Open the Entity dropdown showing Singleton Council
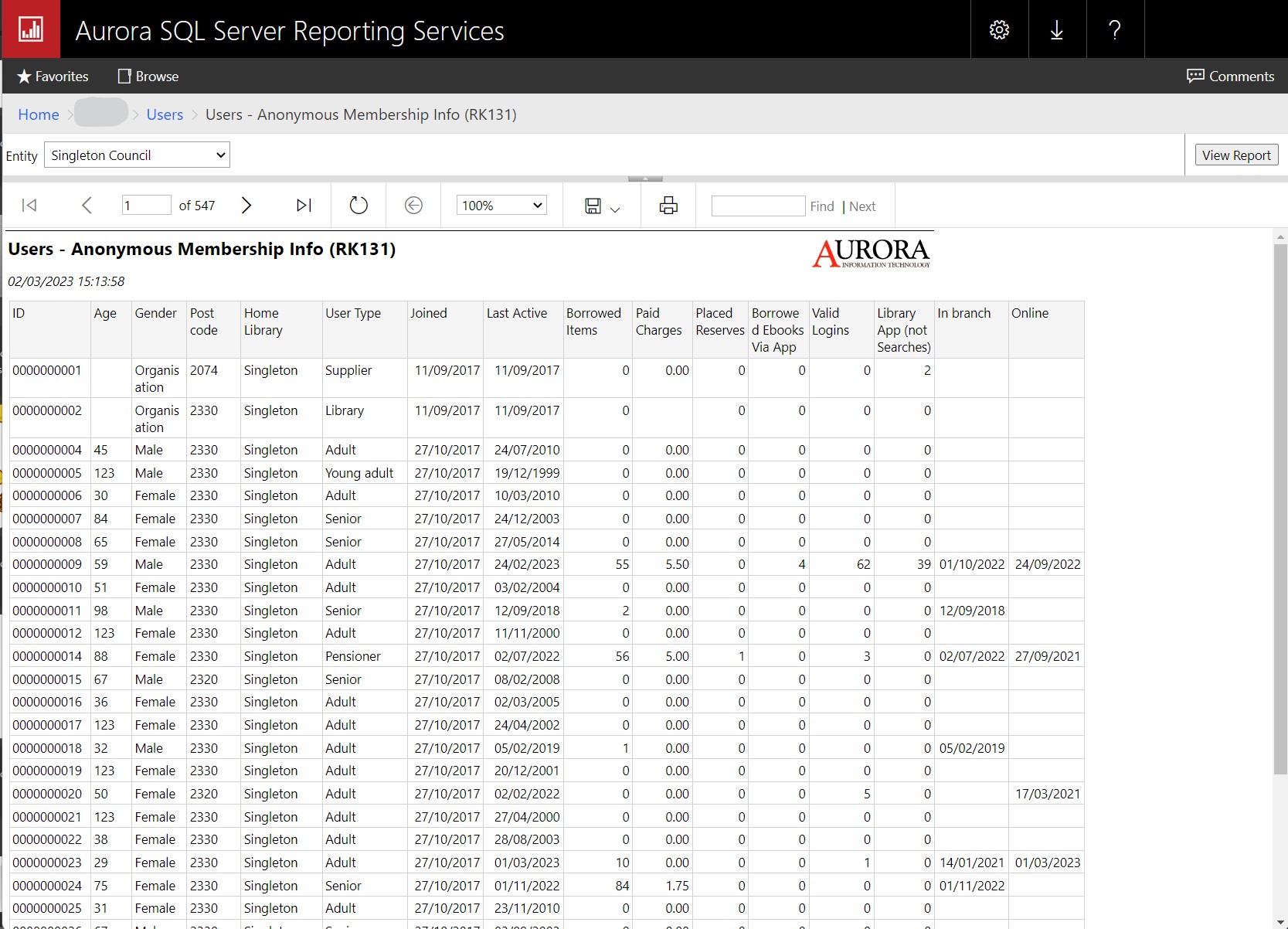The image size is (1288, 929). [137, 155]
